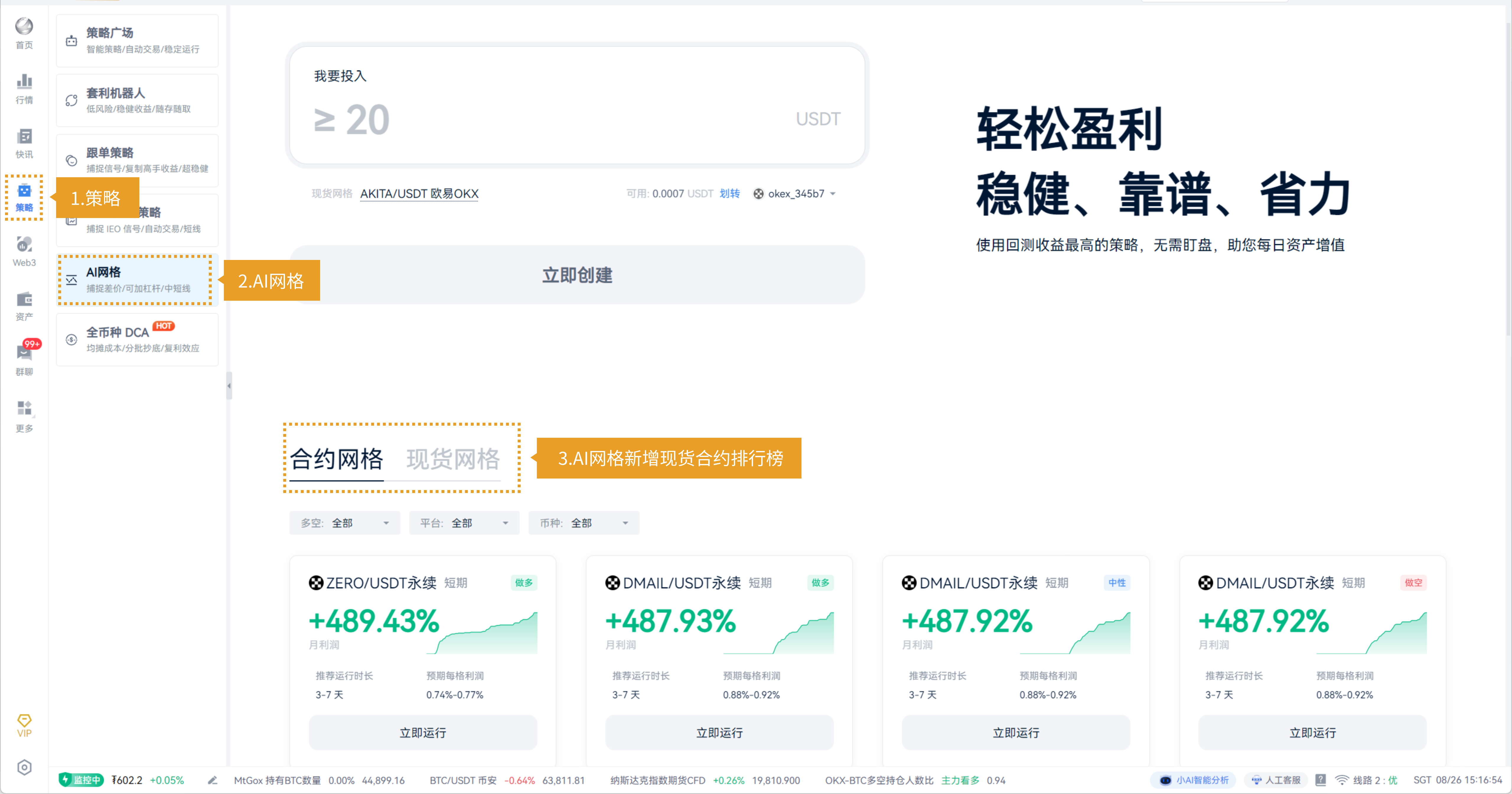Click the ₮602.2 price in status bar

point(127,780)
